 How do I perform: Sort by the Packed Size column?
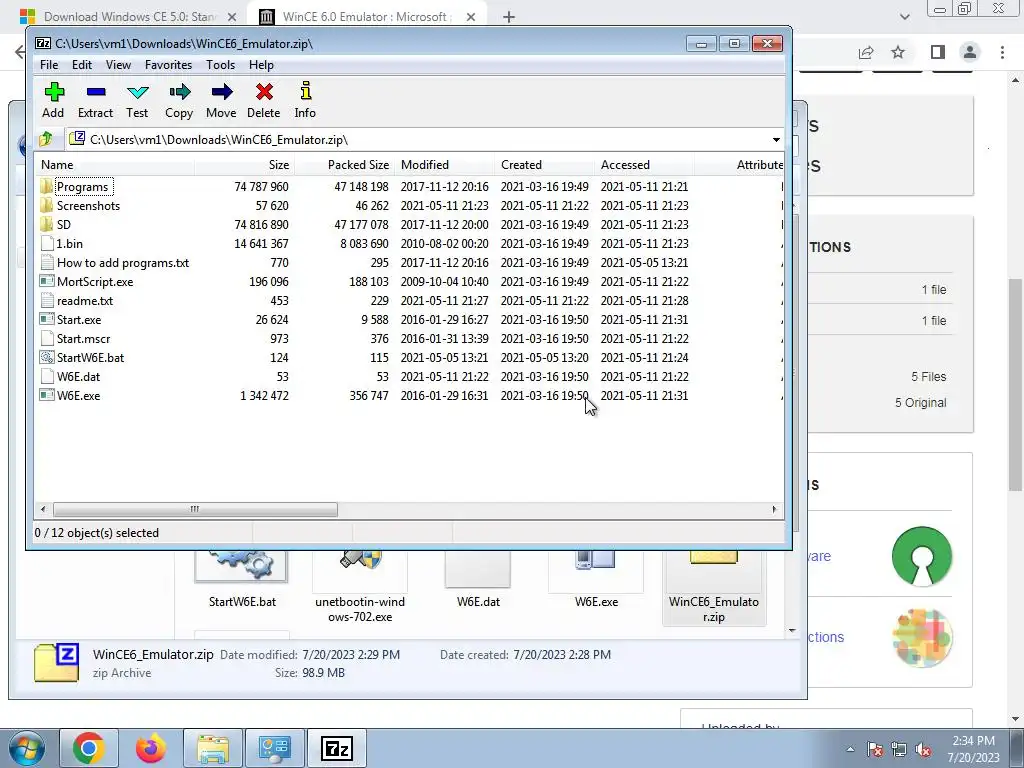coord(344,165)
